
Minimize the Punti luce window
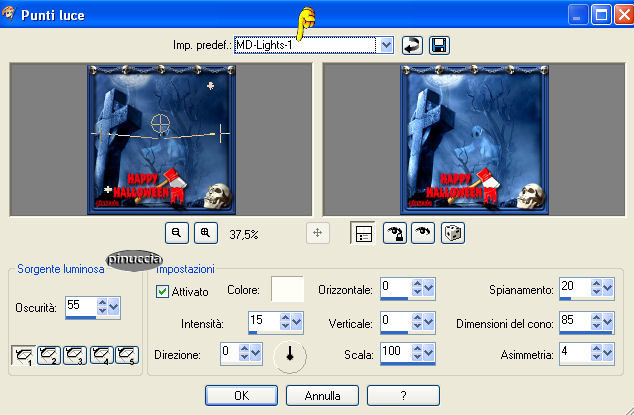[578, 15]
